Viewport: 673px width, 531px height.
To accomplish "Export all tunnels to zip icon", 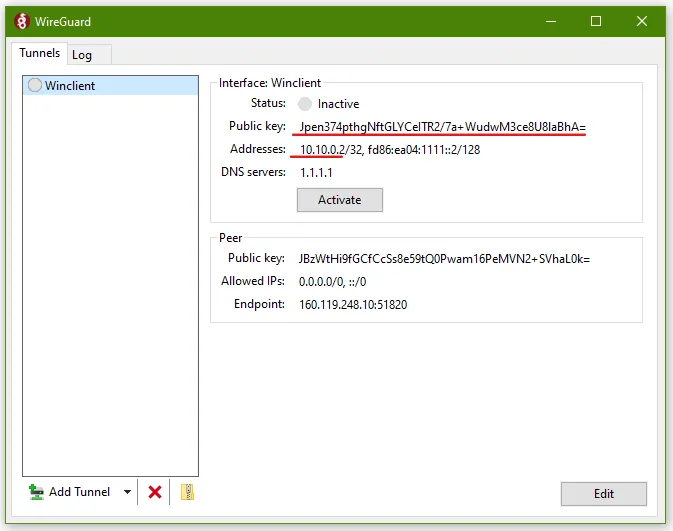I will click(188, 492).
